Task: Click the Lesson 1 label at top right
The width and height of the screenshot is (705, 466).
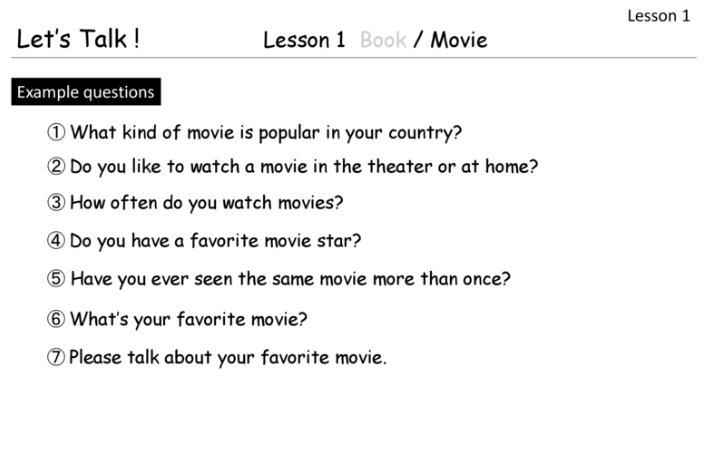Action: [x=658, y=15]
